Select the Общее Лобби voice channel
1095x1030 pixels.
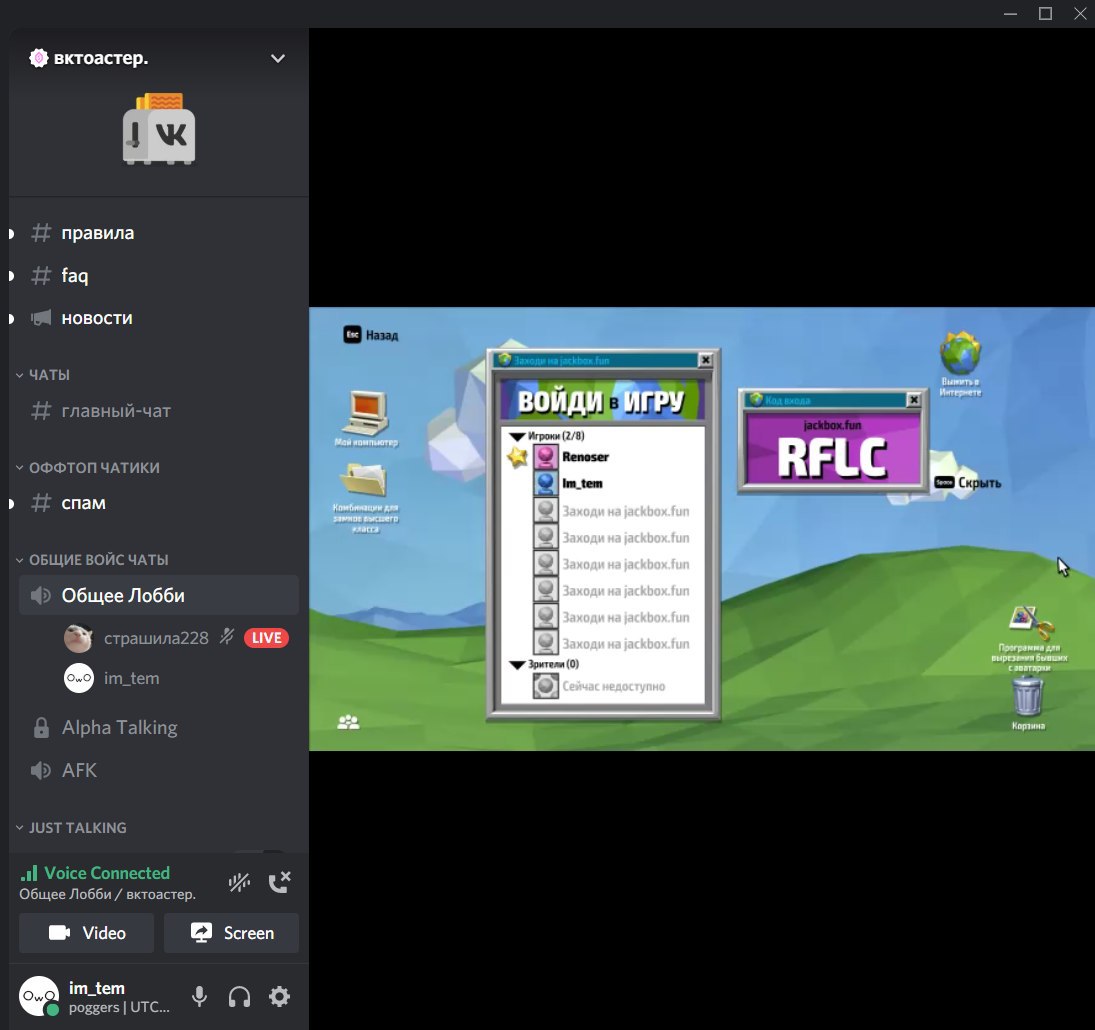[x=159, y=595]
